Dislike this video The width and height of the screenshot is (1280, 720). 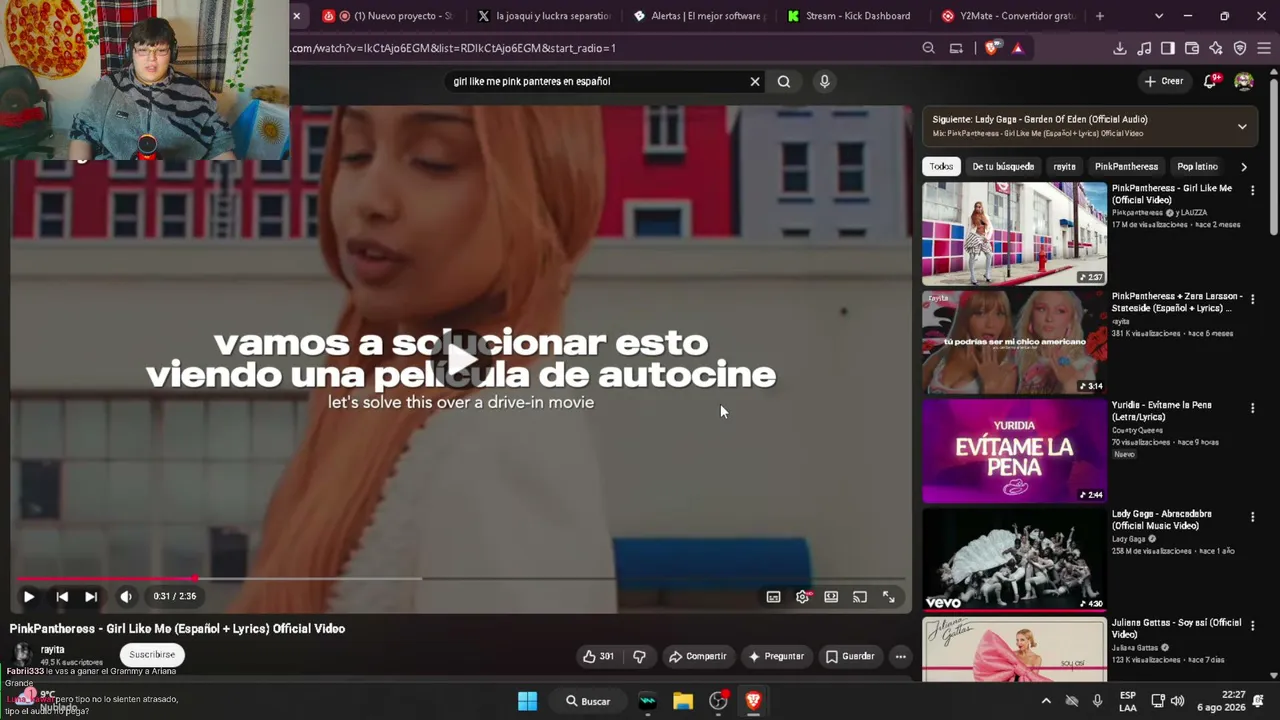pos(640,656)
